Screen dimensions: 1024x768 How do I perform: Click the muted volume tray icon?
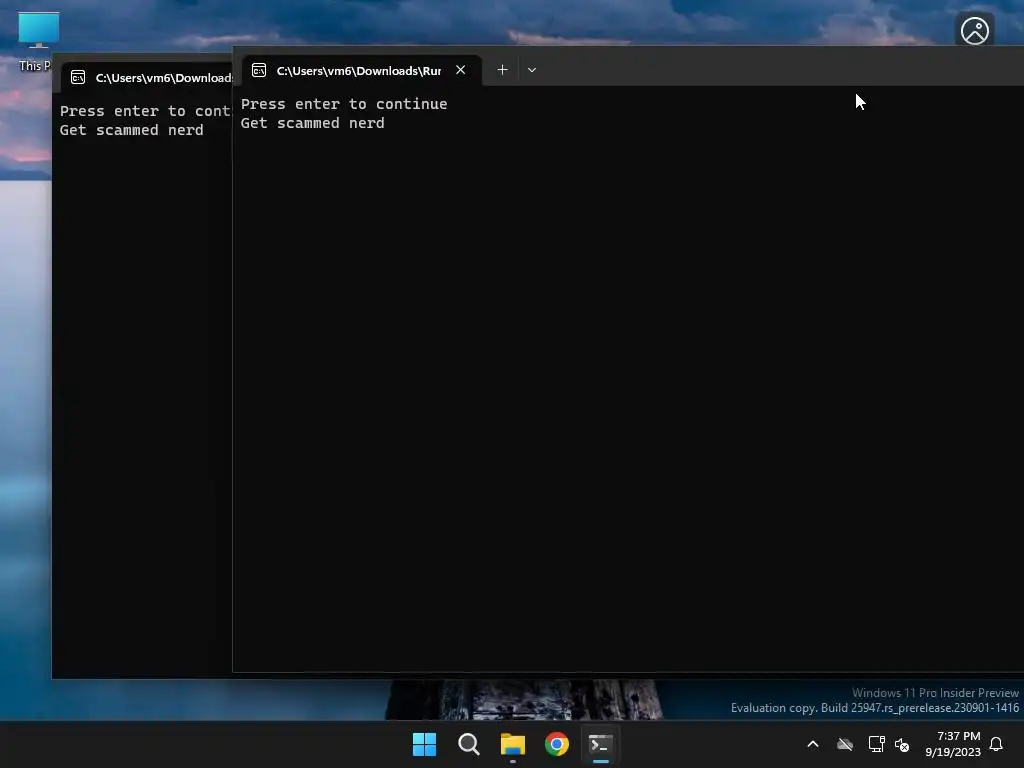[x=902, y=744]
